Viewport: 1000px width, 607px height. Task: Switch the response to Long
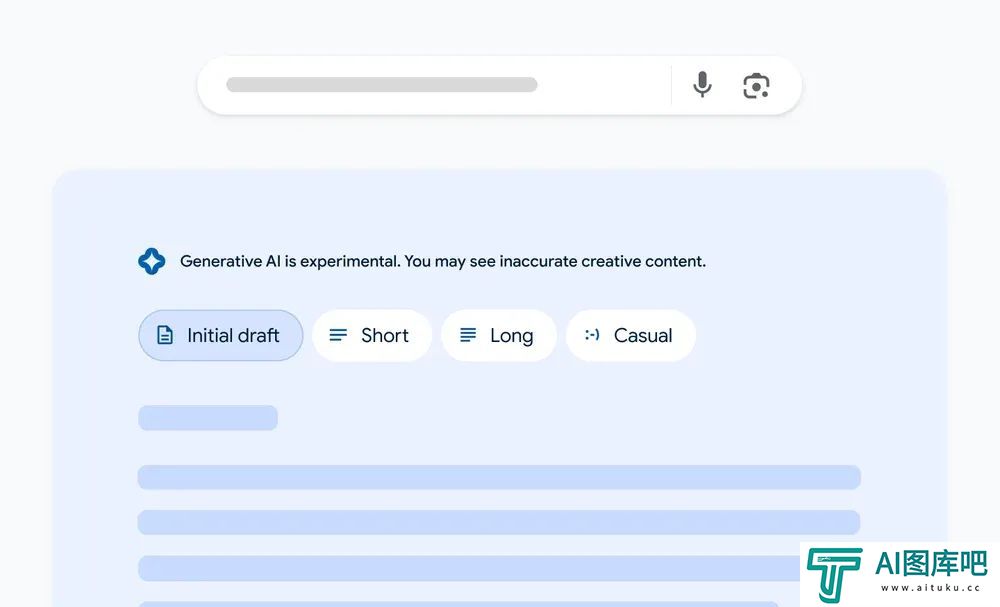coord(499,335)
